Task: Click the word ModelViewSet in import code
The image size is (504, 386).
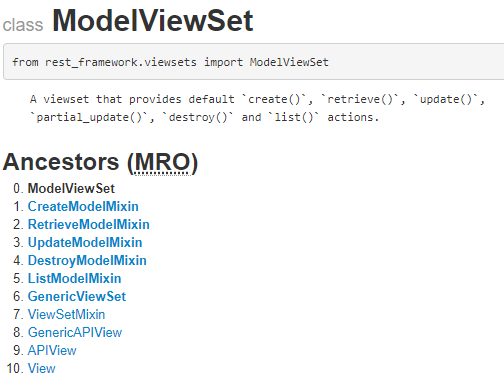Action: [289, 62]
